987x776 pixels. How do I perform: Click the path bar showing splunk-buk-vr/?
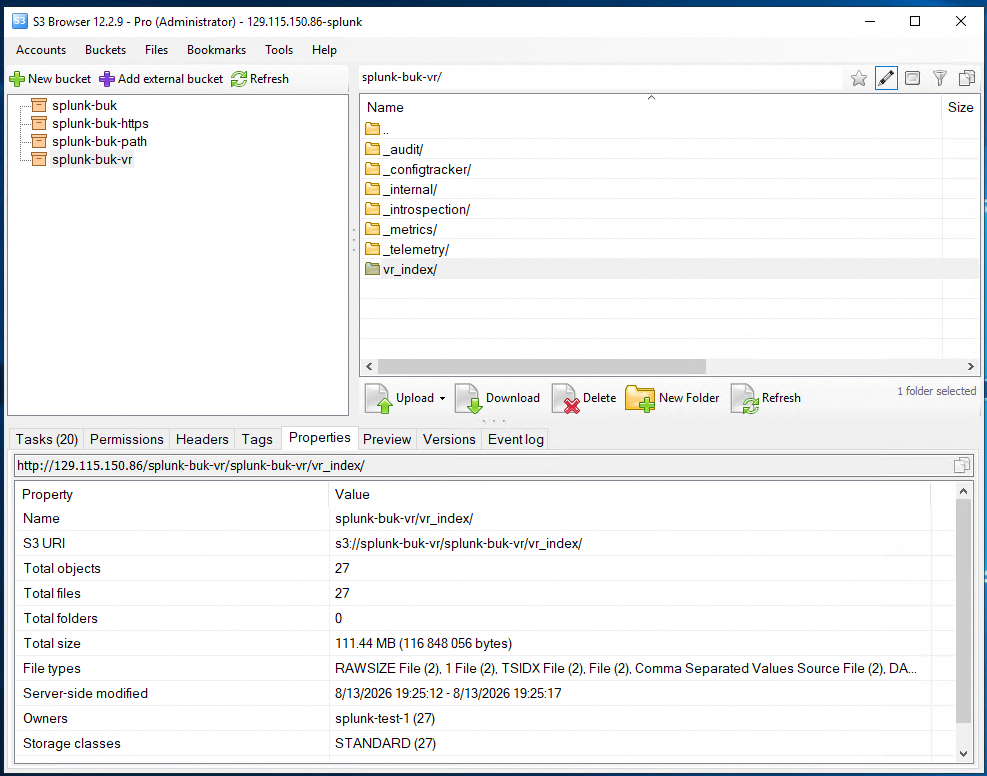coord(601,77)
